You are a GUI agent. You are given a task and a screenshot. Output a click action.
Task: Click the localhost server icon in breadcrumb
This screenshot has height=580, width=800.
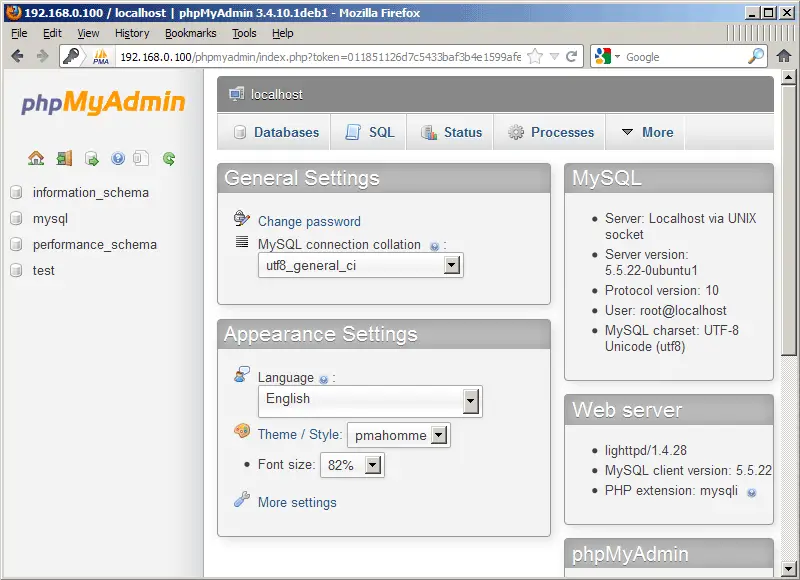(x=236, y=94)
